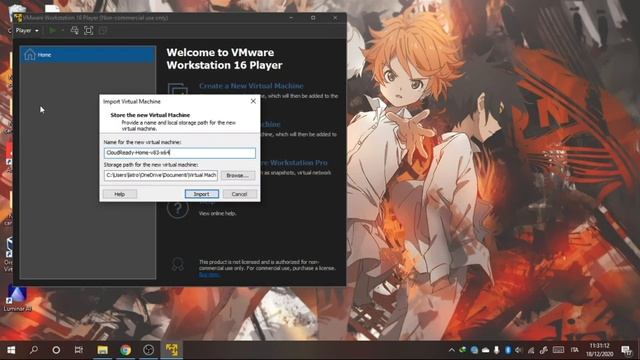The image size is (640, 360).
Task: Close the Import Virtual Machine dialog
Action: (x=253, y=101)
